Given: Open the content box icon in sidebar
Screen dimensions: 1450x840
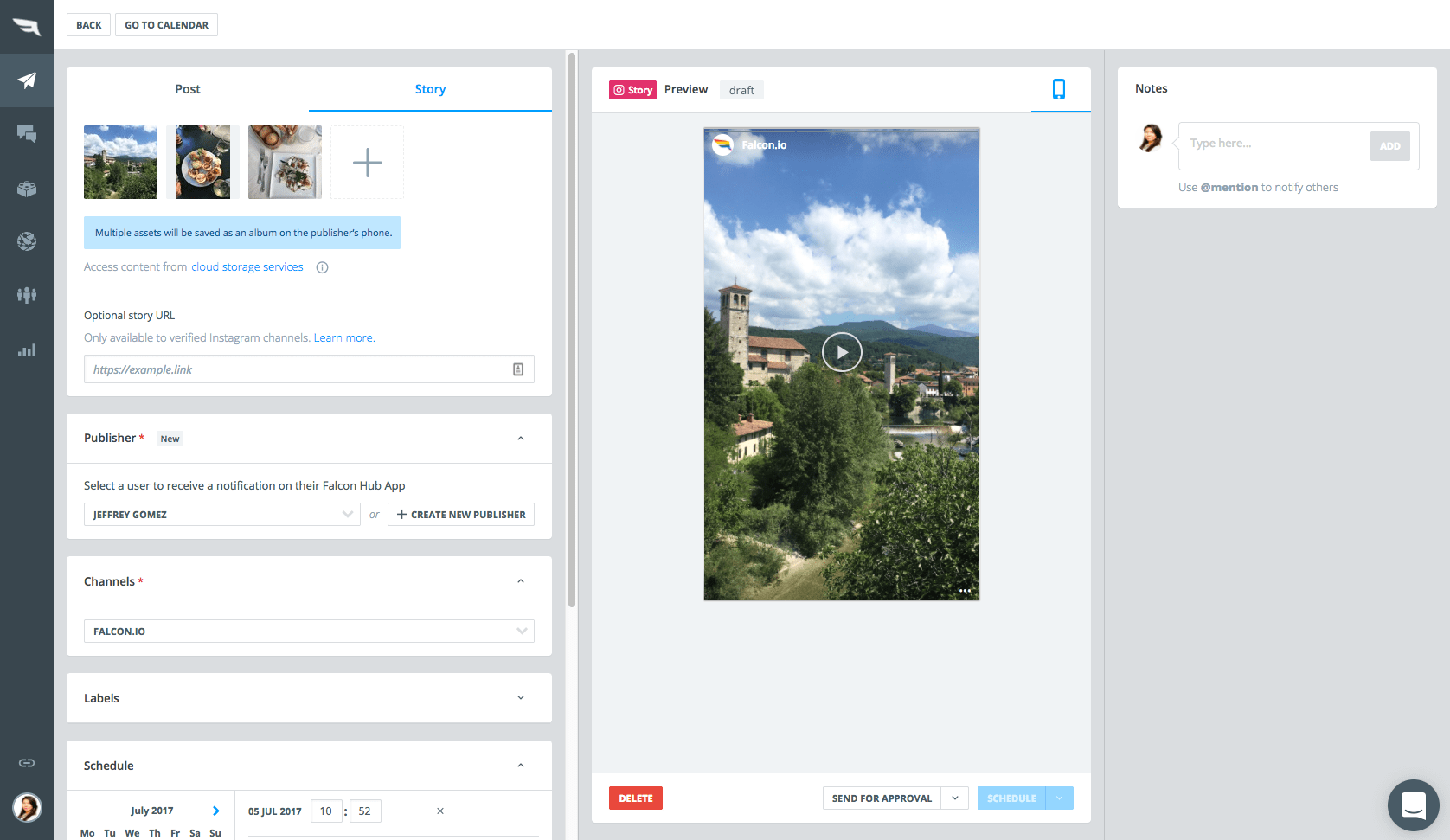Looking at the screenshot, I should coord(27,189).
